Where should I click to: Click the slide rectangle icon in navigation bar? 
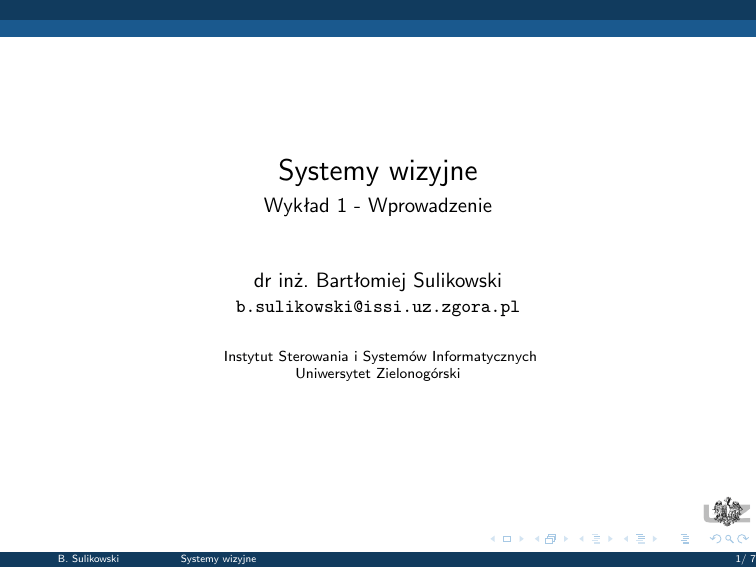point(506,540)
